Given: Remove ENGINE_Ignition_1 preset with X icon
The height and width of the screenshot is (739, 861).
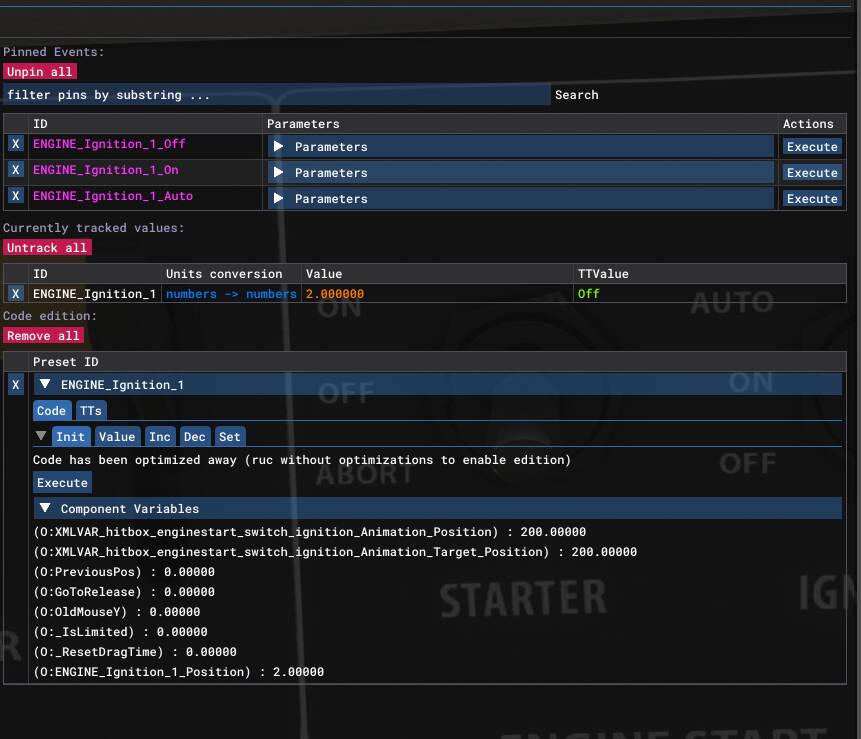Looking at the screenshot, I should pos(15,385).
